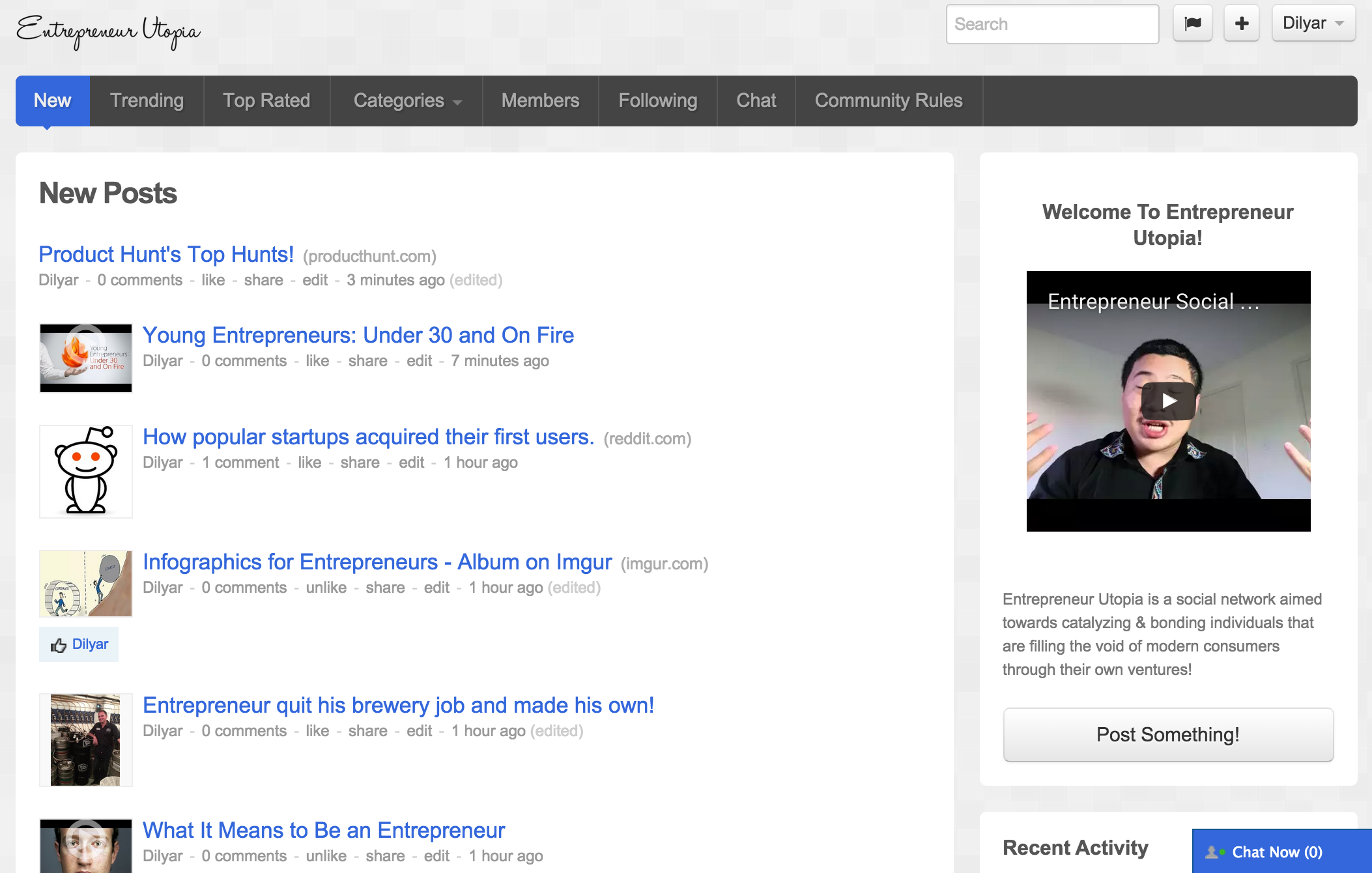Open the Dilyar user dropdown
This screenshot has height=873, width=1372.
click(x=1313, y=23)
